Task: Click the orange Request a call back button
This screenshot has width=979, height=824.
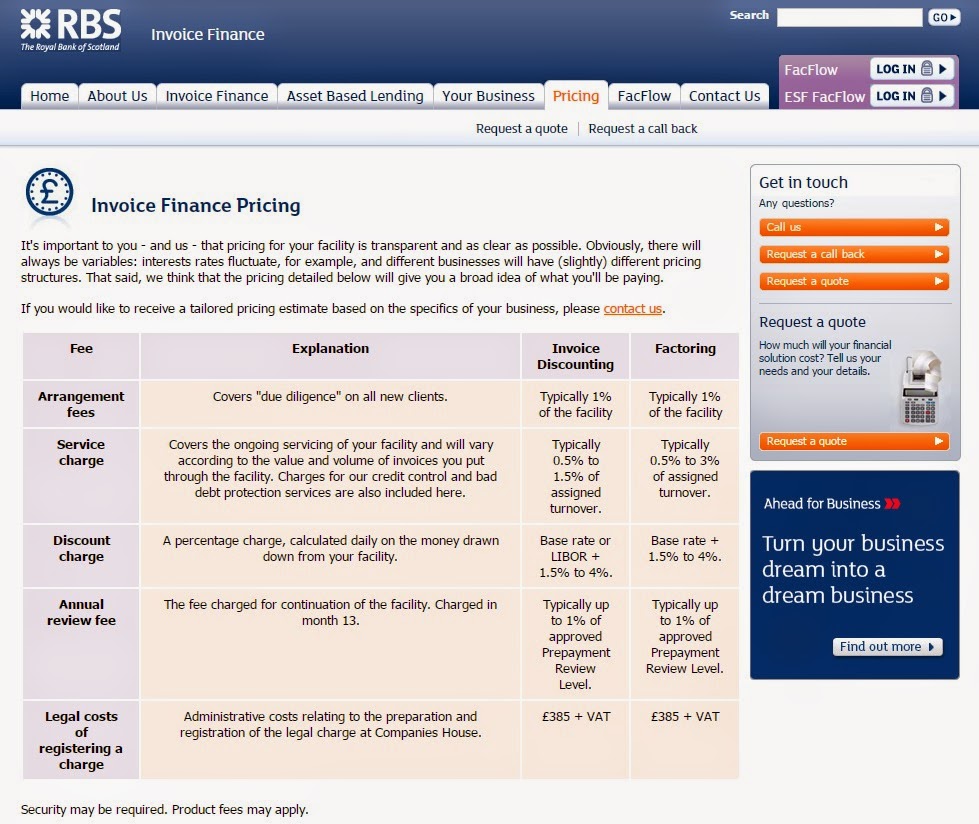Action: pos(854,254)
